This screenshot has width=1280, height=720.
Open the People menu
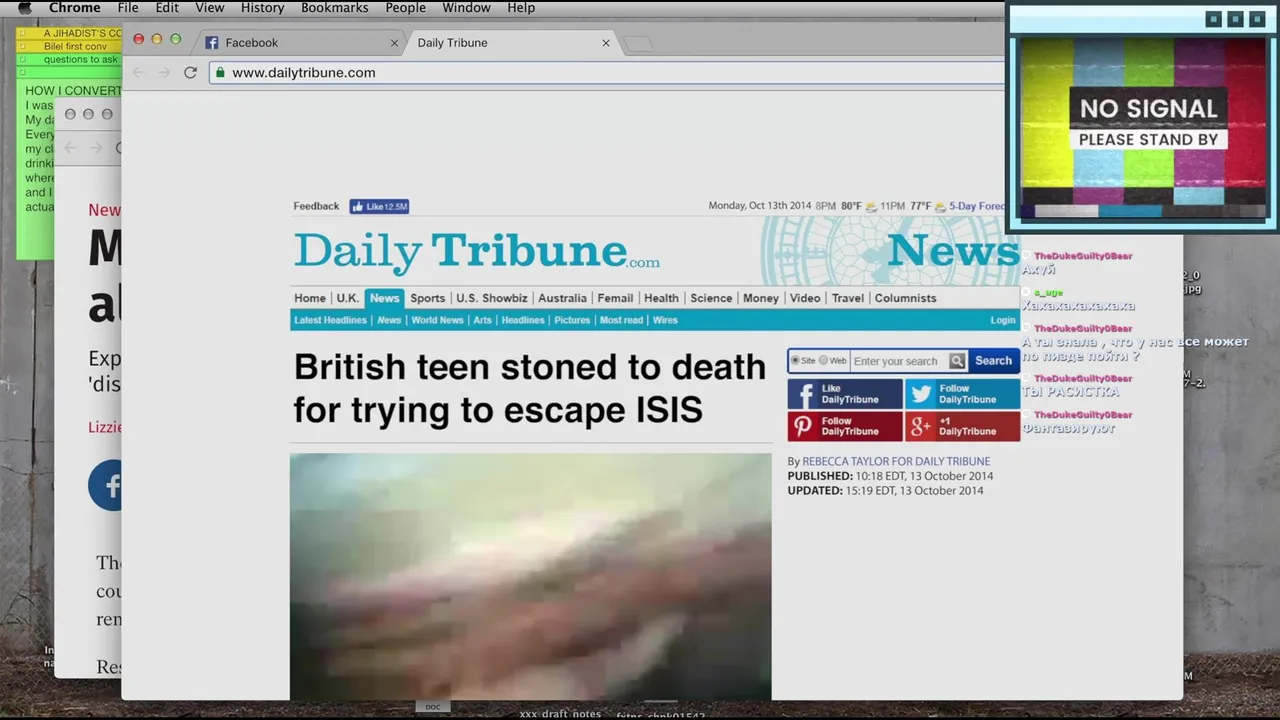pyautogui.click(x=405, y=8)
